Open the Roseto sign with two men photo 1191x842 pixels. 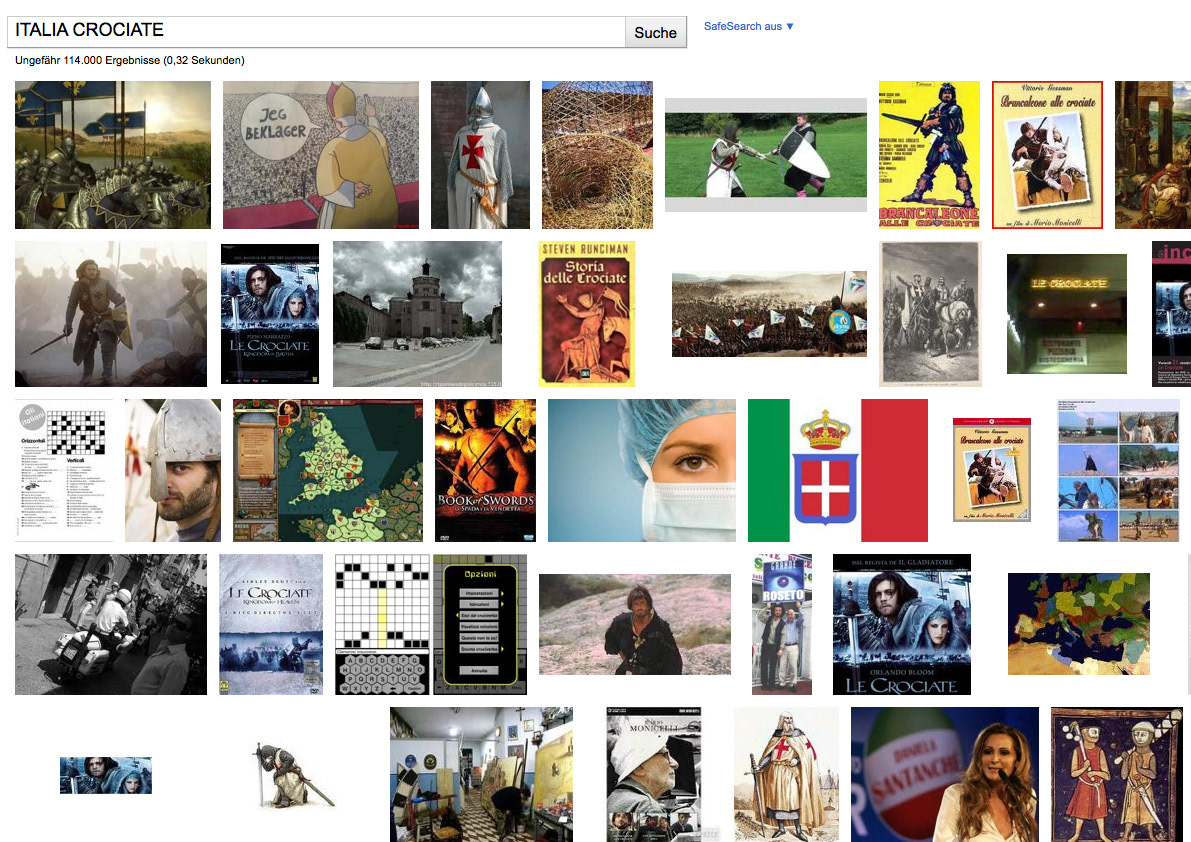tap(782, 624)
